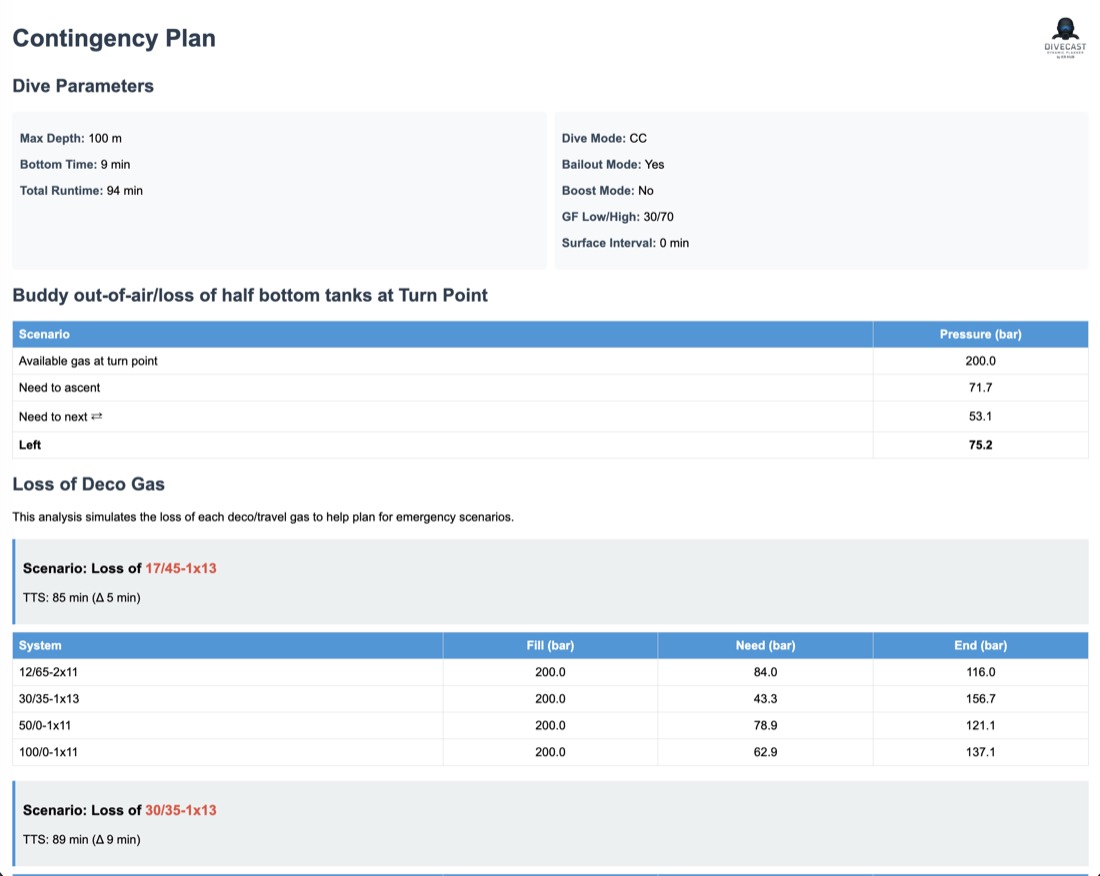Click the 'Bailout Mode: Yes' parameter
The image size is (1100, 876).
click(x=612, y=165)
